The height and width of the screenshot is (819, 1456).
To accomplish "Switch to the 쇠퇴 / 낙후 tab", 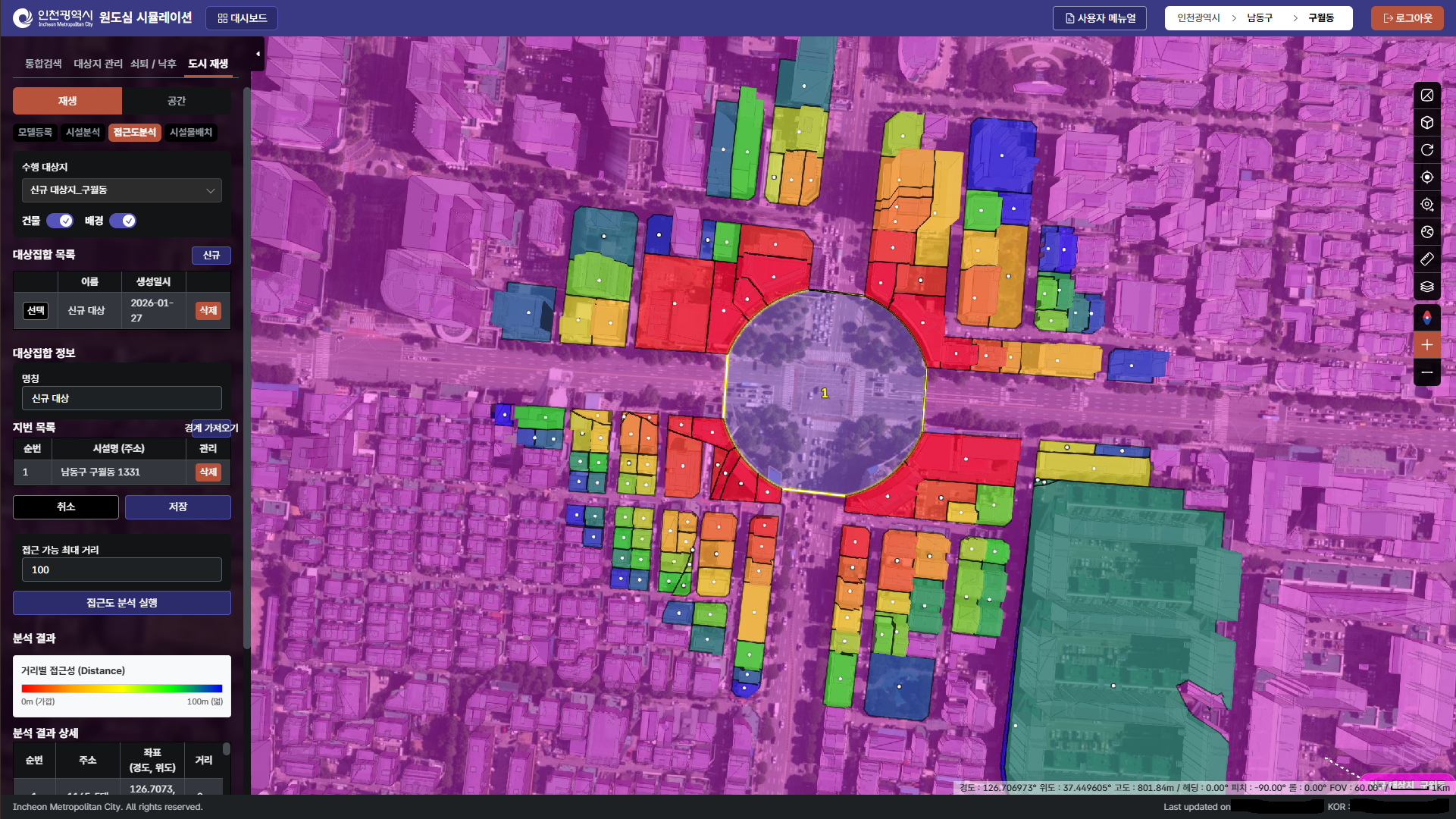I will pyautogui.click(x=153, y=64).
